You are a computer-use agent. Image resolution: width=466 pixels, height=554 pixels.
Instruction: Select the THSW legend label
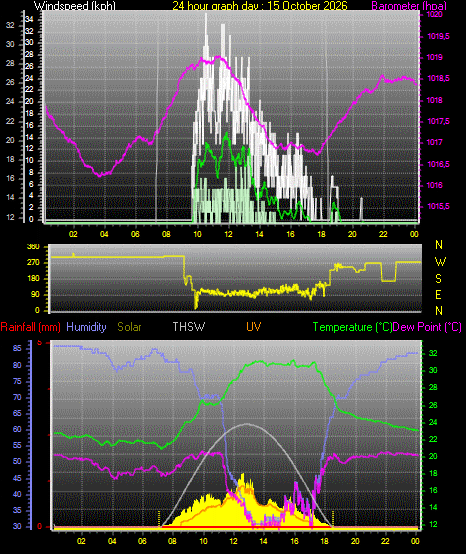coord(189,327)
